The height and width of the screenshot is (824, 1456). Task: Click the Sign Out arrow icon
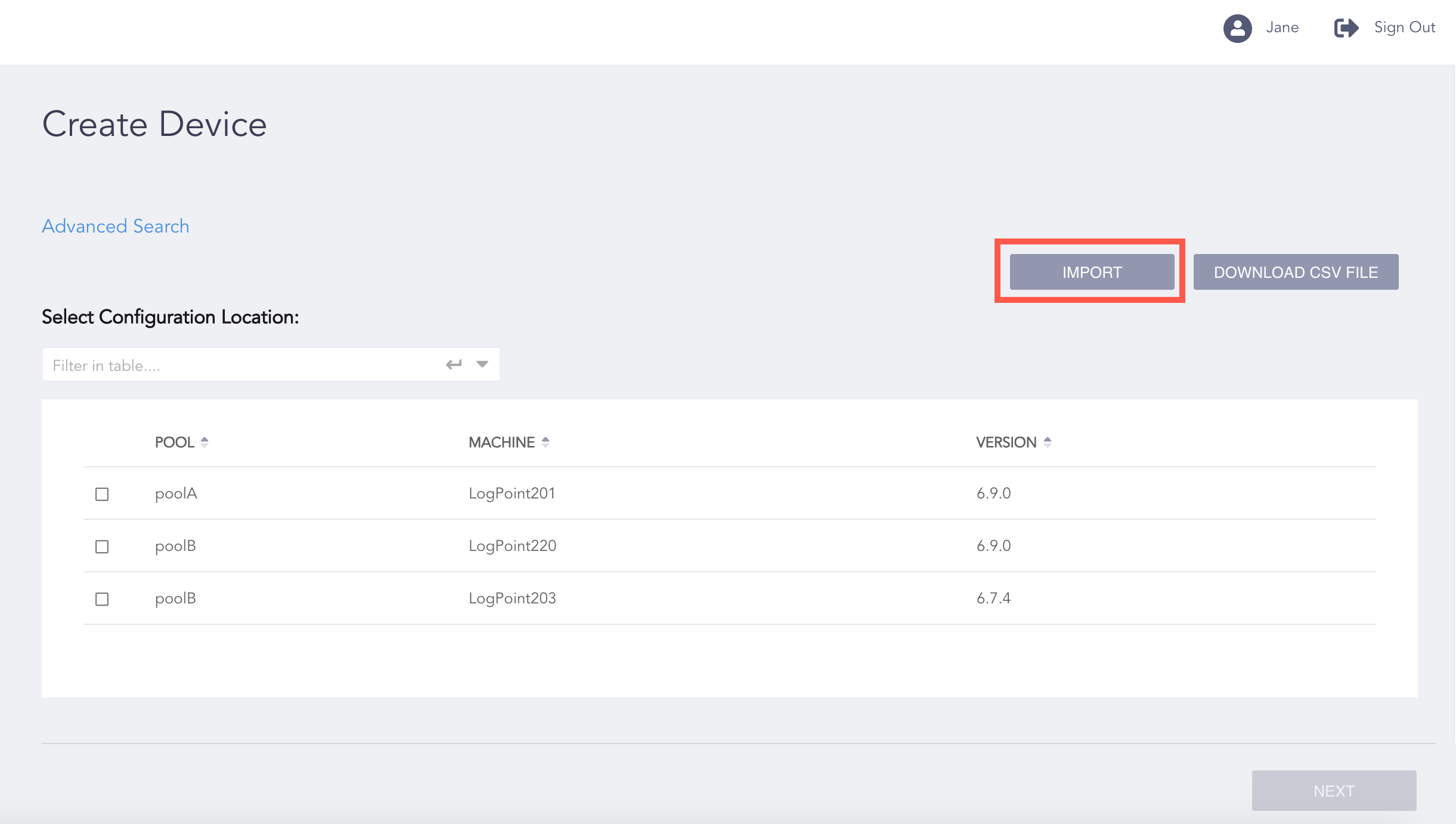click(1346, 28)
